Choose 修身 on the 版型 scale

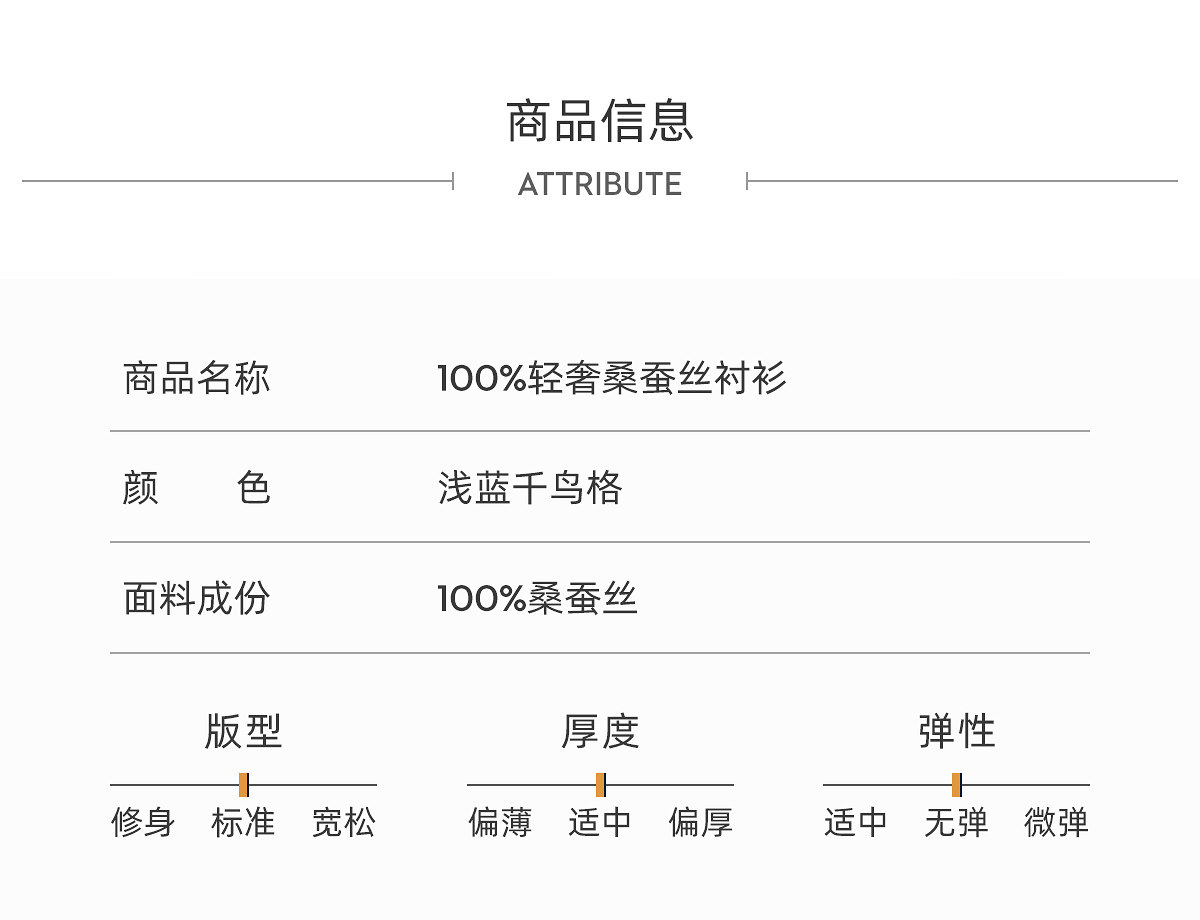(143, 823)
